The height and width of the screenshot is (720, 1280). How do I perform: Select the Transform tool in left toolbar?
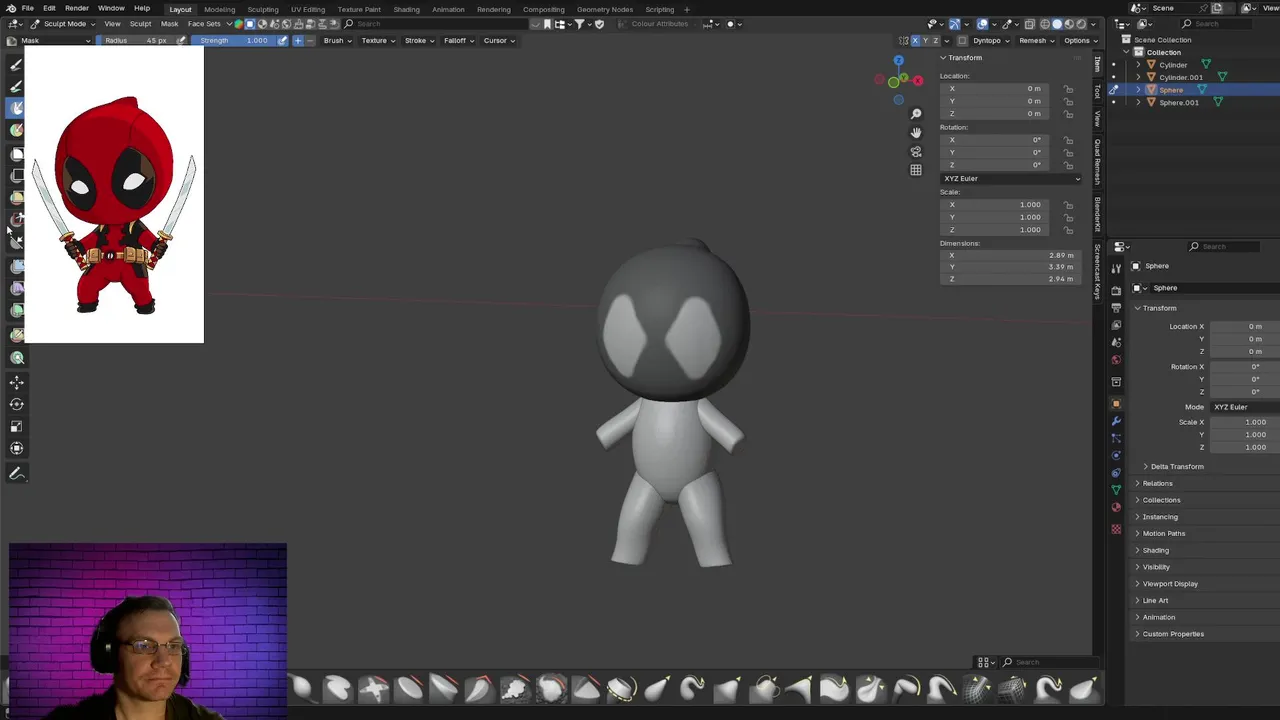(x=17, y=448)
